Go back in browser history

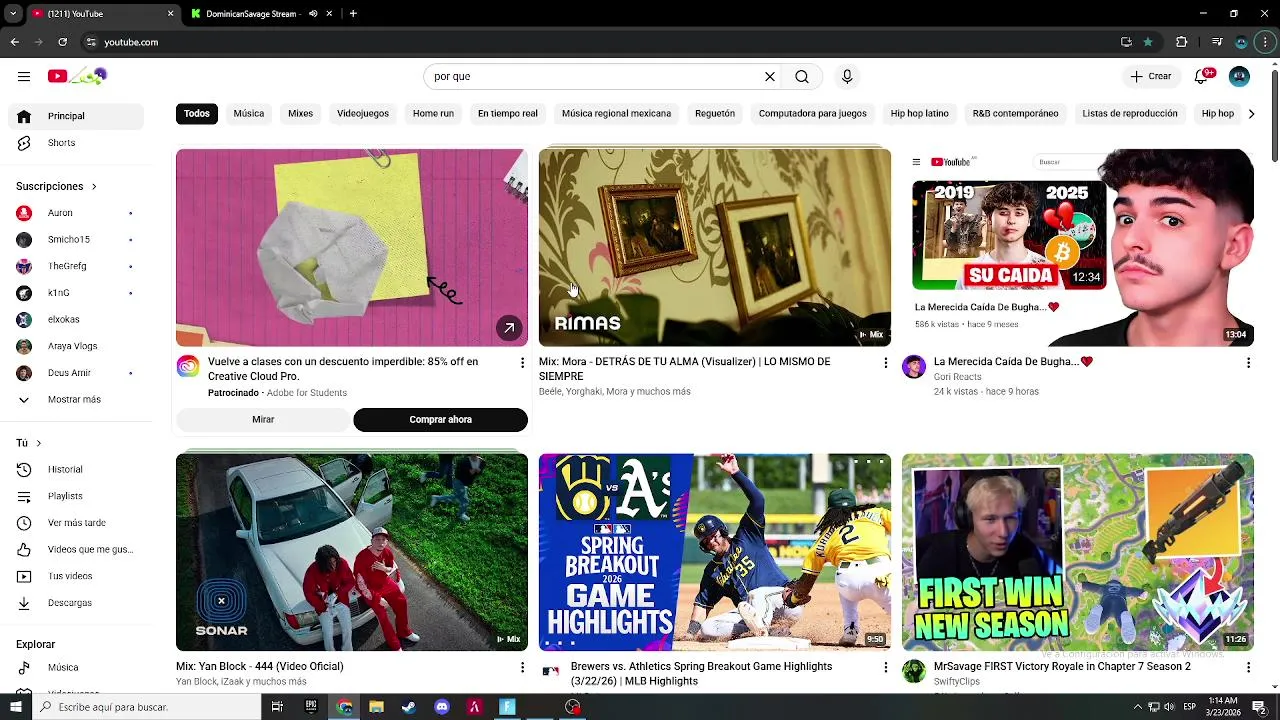pos(14,42)
